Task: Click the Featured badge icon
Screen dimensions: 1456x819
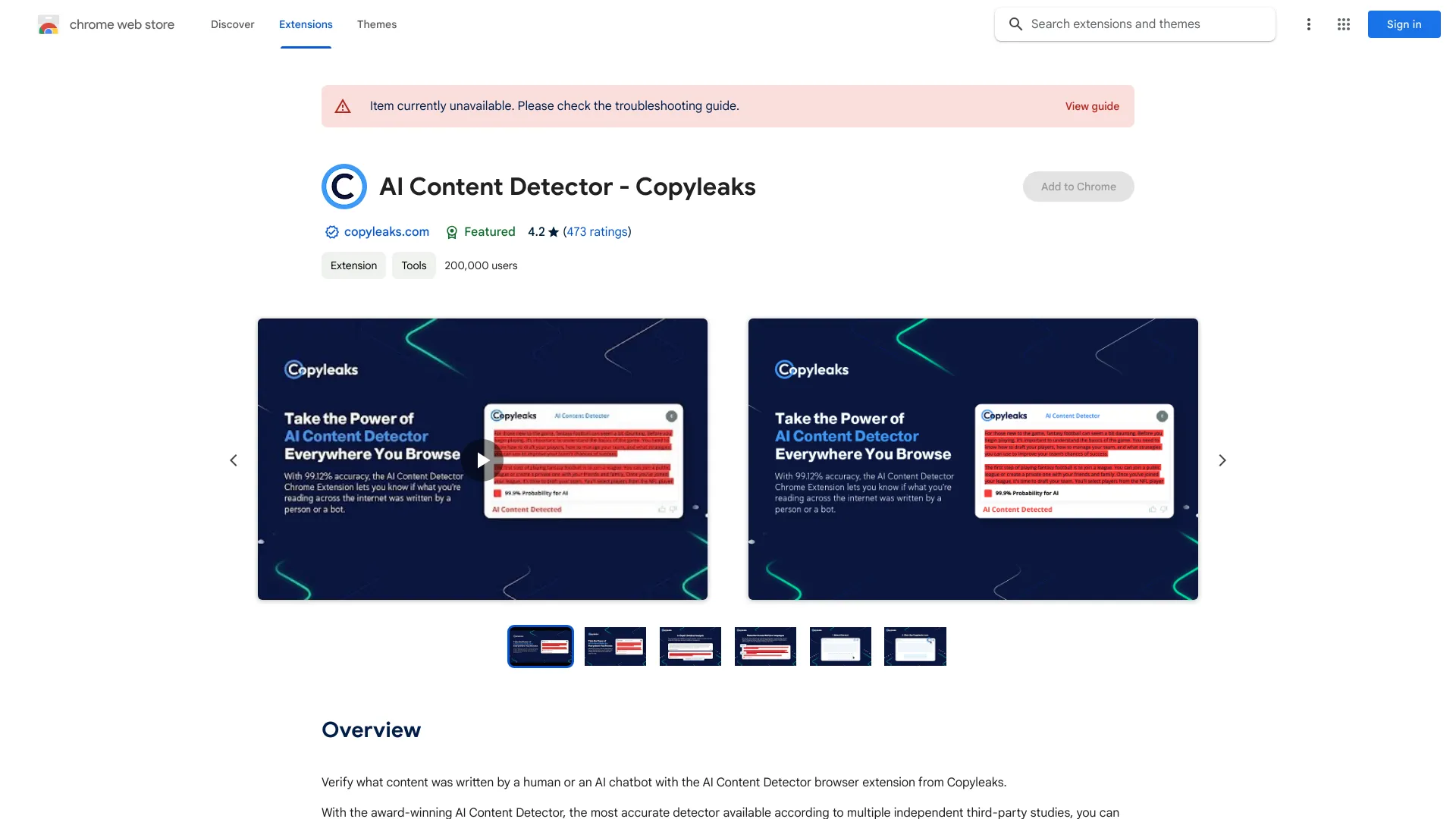Action: (x=451, y=232)
